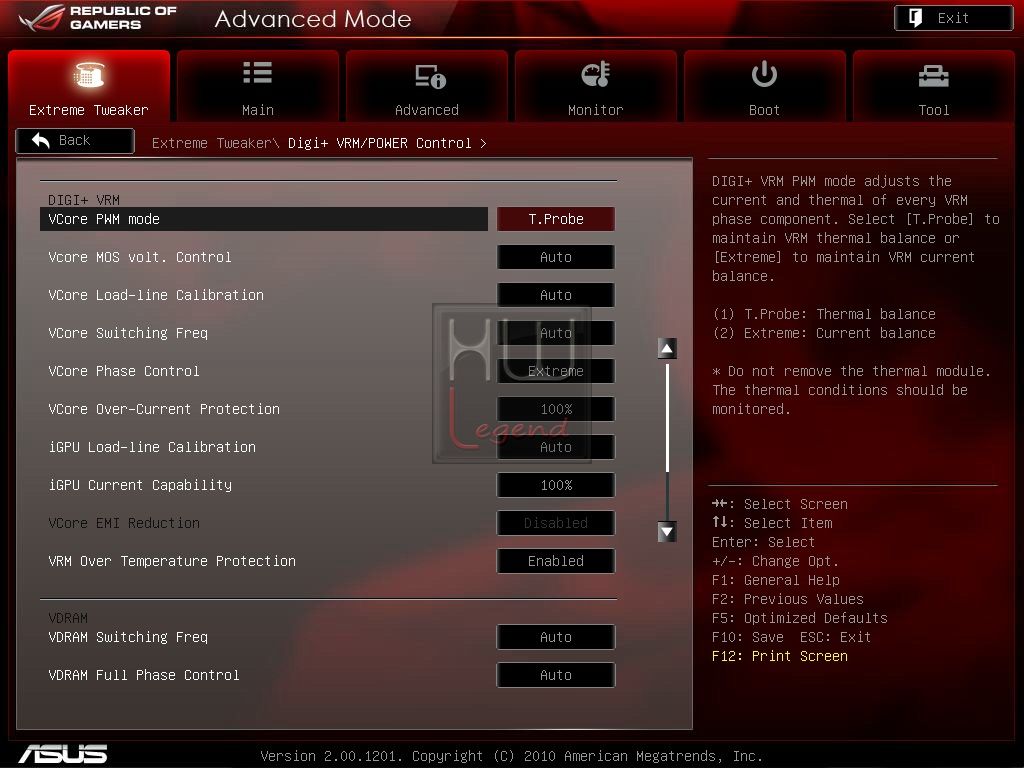
Task: Click the Republic of Gamers logo
Action: coord(98,18)
